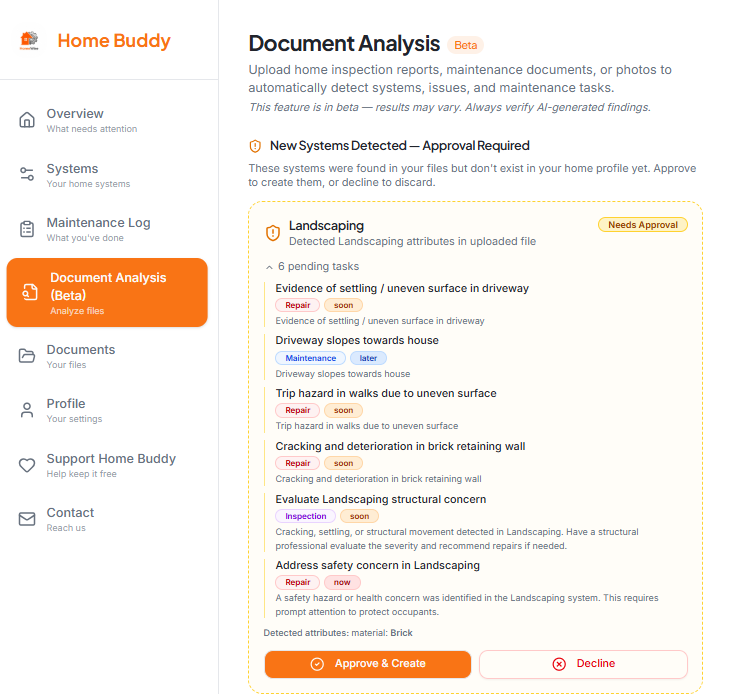Open the Systems menu item
Screen dimensions: 729x694
107,175
